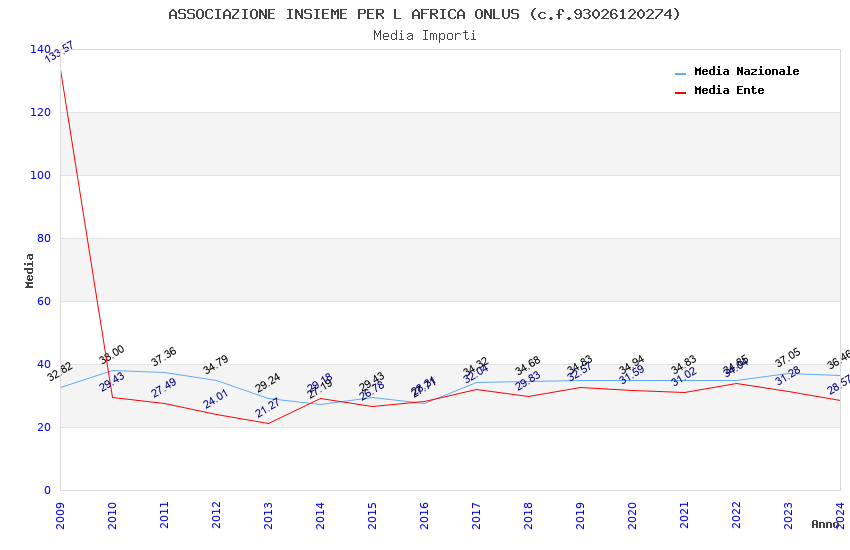Click the red Media Ente legend swatch
This screenshot has height=550, width=850.
(680, 93)
